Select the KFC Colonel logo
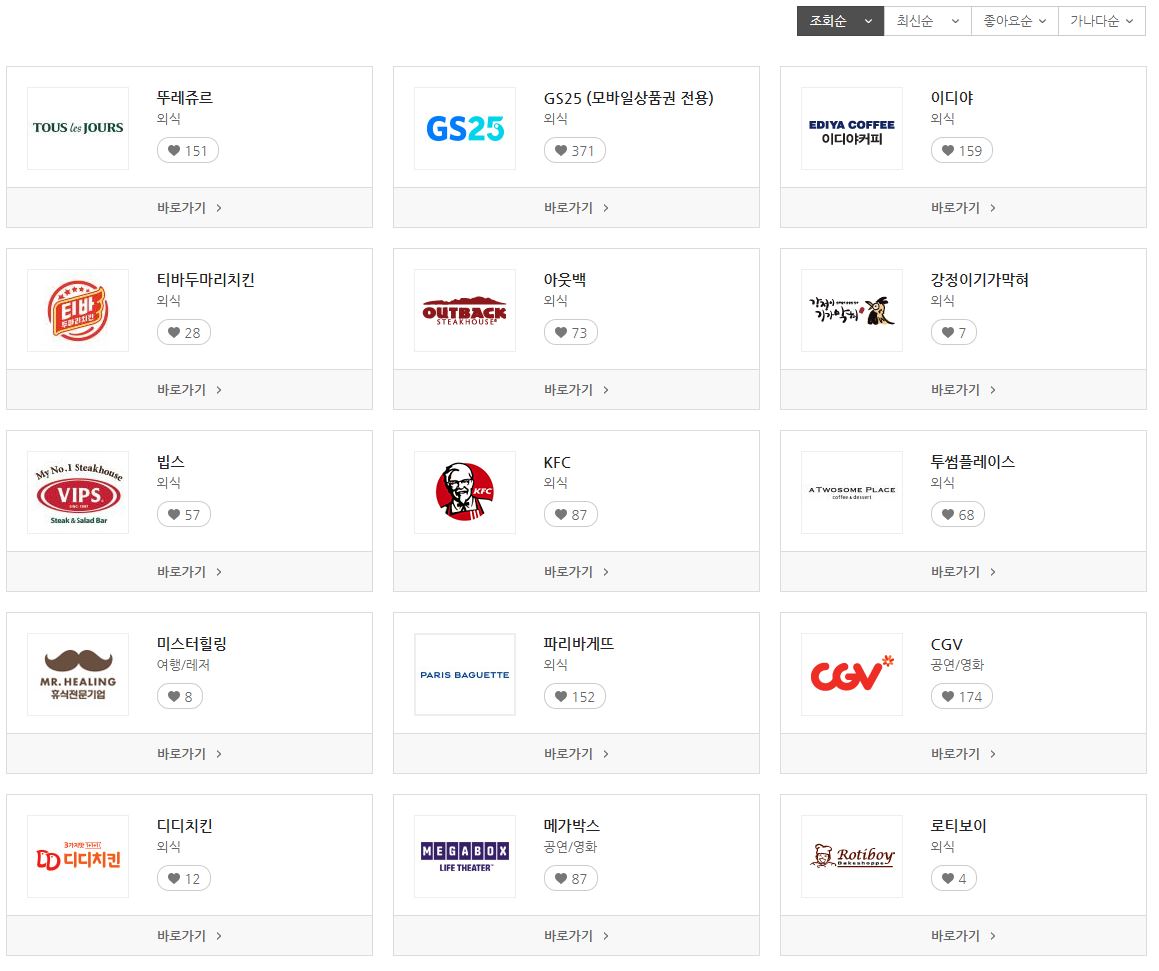1159x971 pixels. click(x=465, y=492)
